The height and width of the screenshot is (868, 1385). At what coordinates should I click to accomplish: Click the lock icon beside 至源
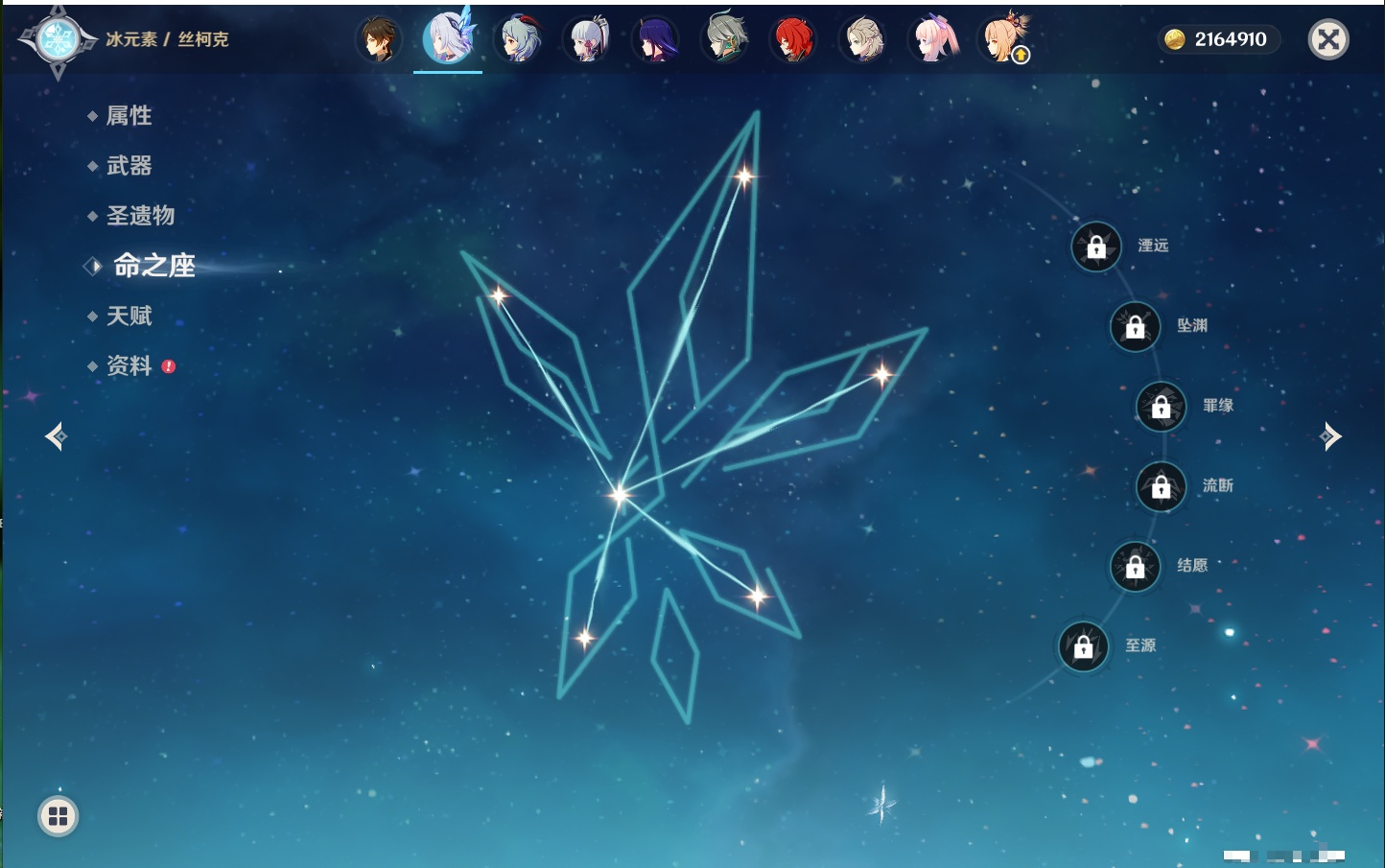click(x=1084, y=646)
